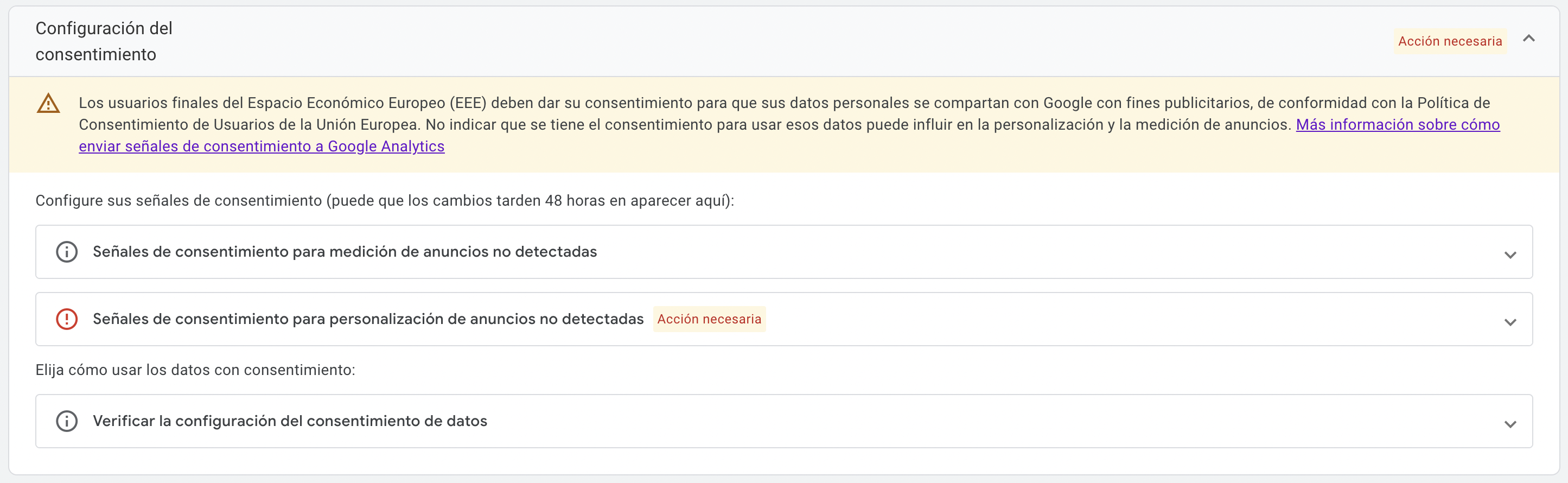Click 'enviar señales de consentimiento a Google Analytics' link text
The height and width of the screenshot is (483, 1568).
point(262,147)
